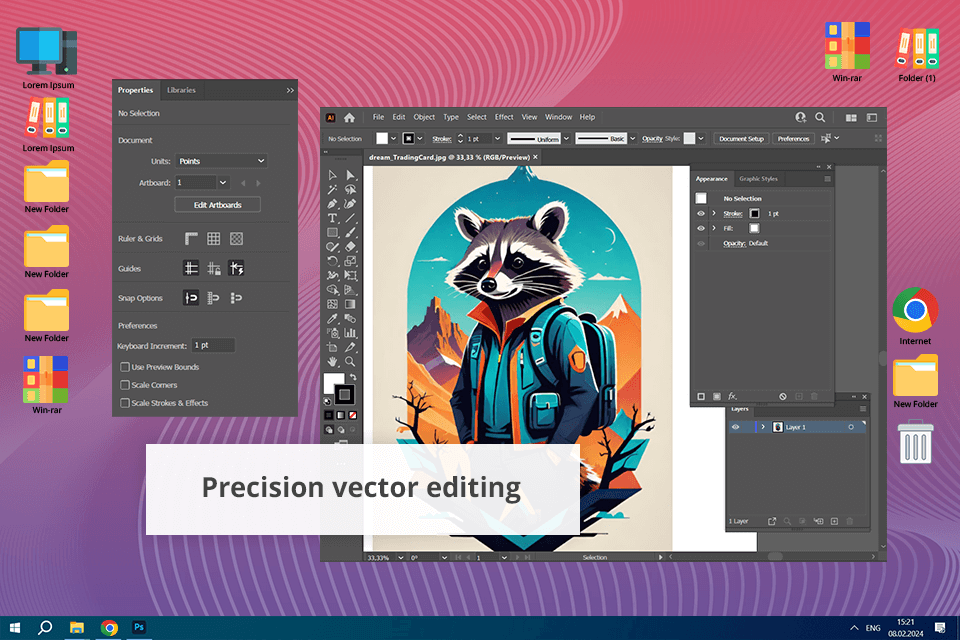Click the Document Setup button
Viewport: 960px width, 640px height.
741,139
